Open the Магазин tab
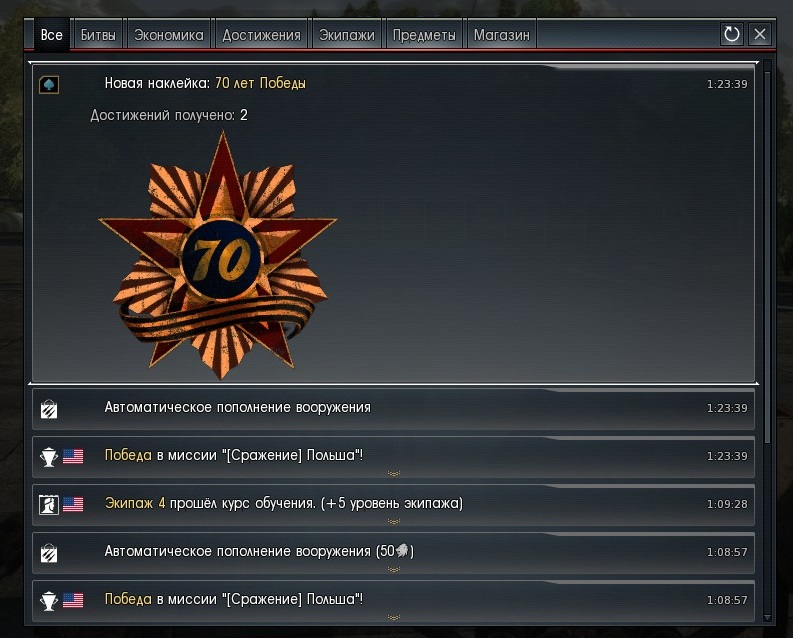This screenshot has width=793, height=638. pyautogui.click(x=502, y=34)
